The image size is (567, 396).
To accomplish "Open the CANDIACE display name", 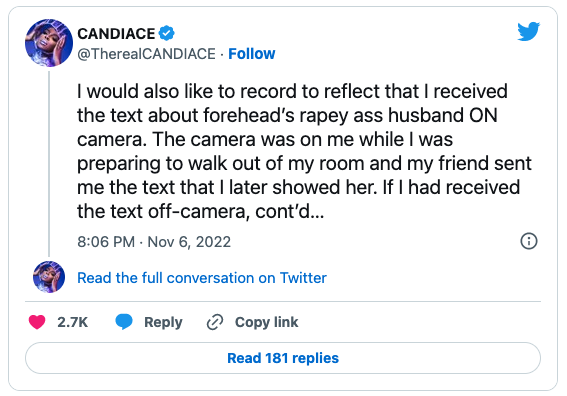I will click(x=116, y=34).
